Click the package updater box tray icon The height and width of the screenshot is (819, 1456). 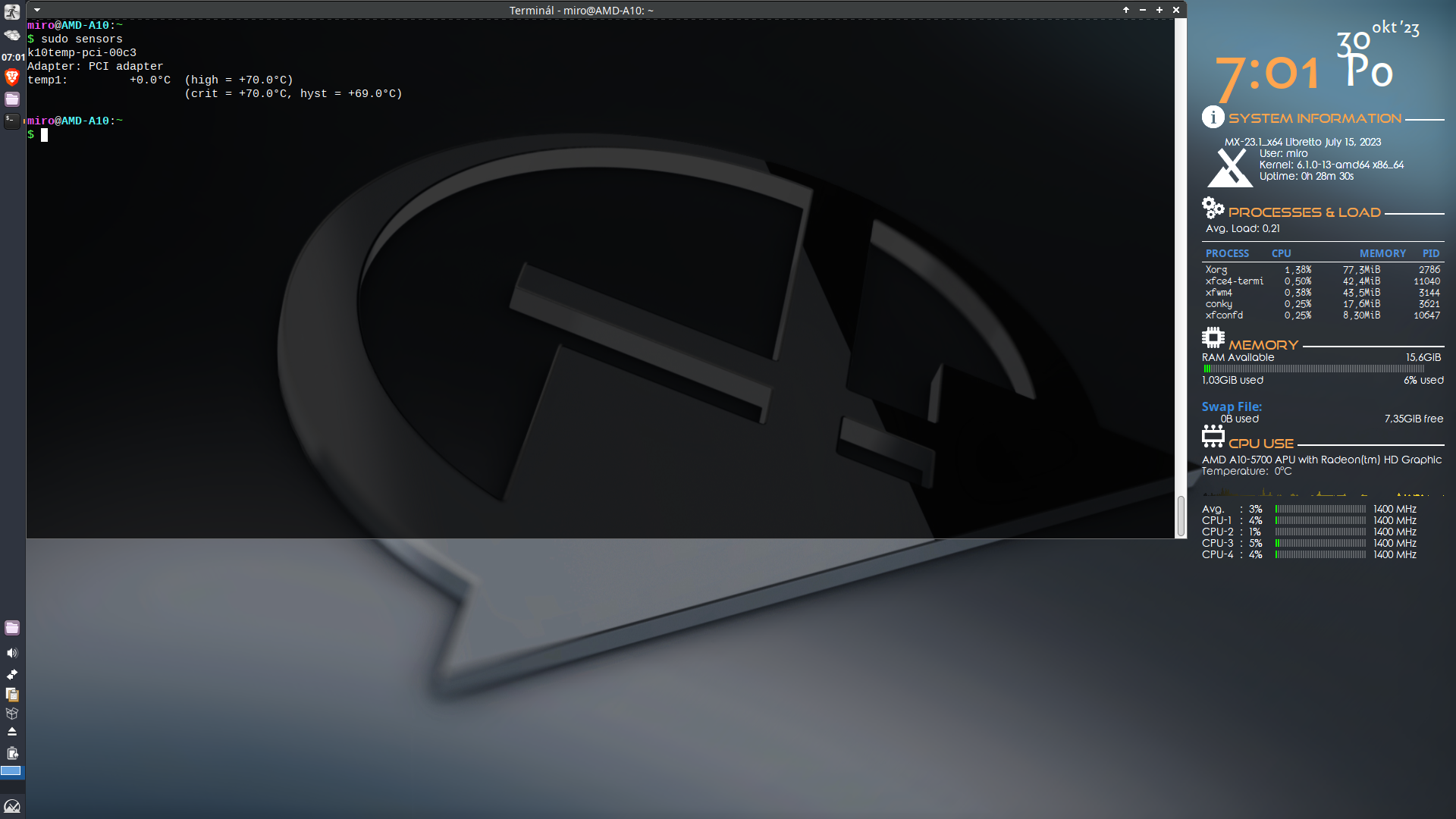coord(12,714)
